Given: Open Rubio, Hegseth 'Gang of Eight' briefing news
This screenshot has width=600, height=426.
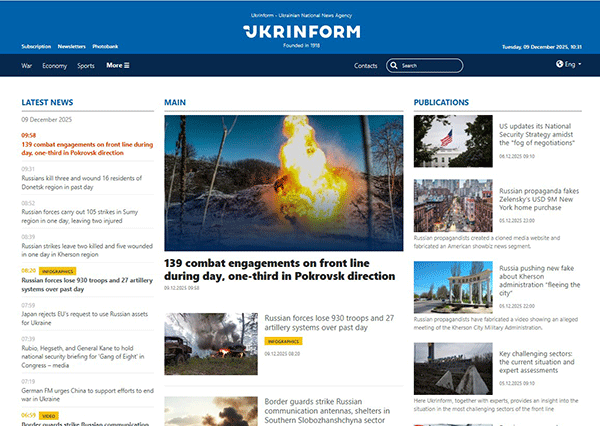Looking at the screenshot, I should 83,356.
